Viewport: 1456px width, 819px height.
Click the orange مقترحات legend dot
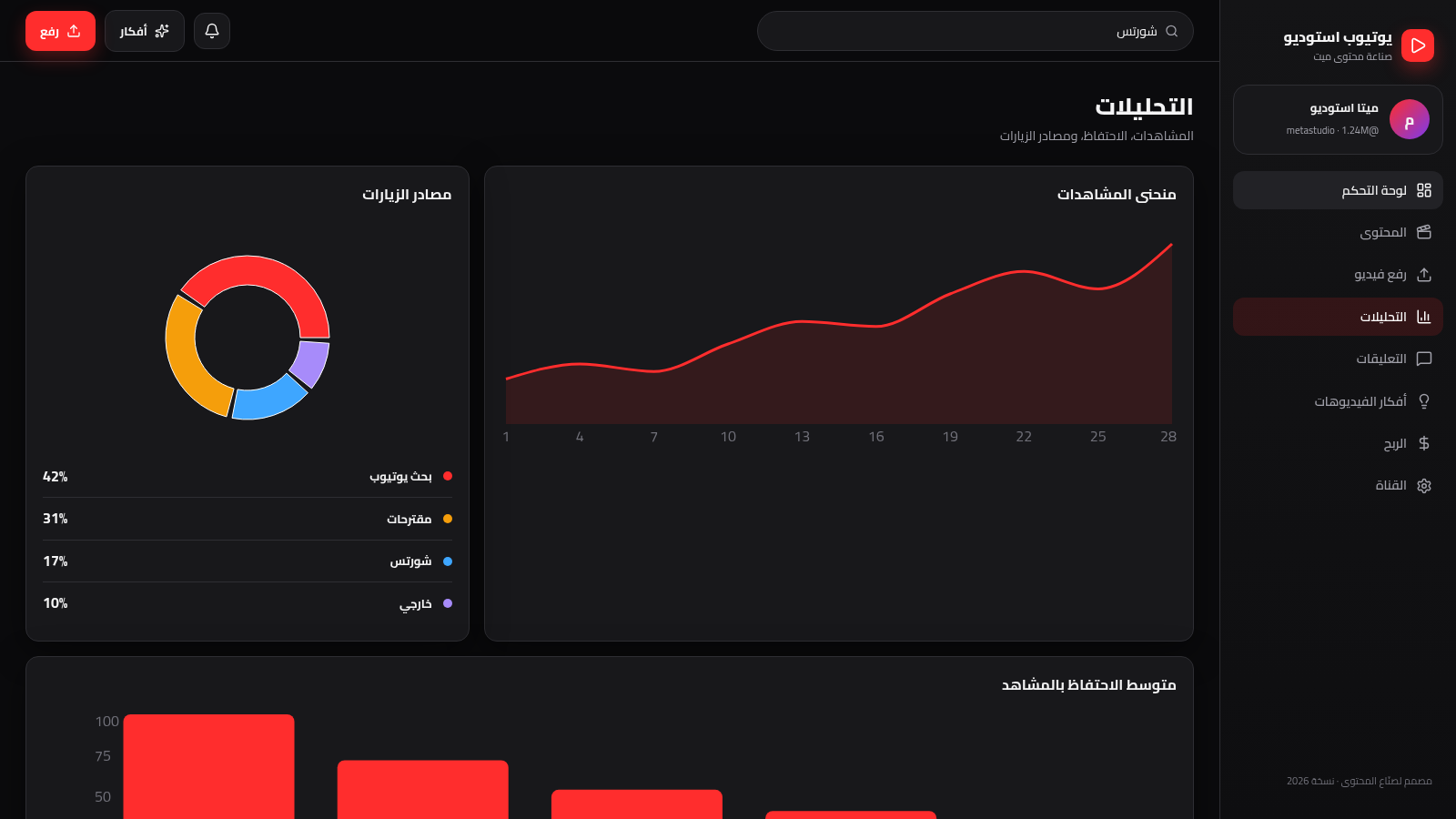[448, 519]
